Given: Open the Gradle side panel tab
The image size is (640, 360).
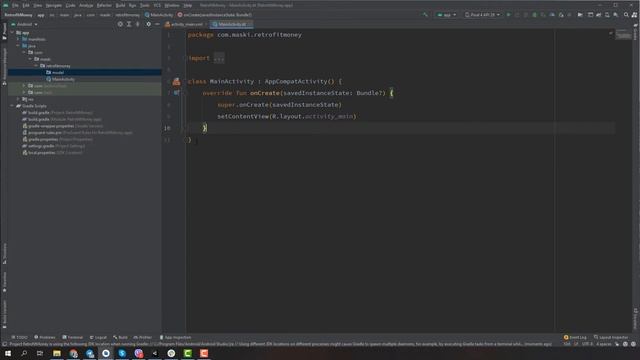Looking at the screenshot, I should pyautogui.click(x=636, y=33).
